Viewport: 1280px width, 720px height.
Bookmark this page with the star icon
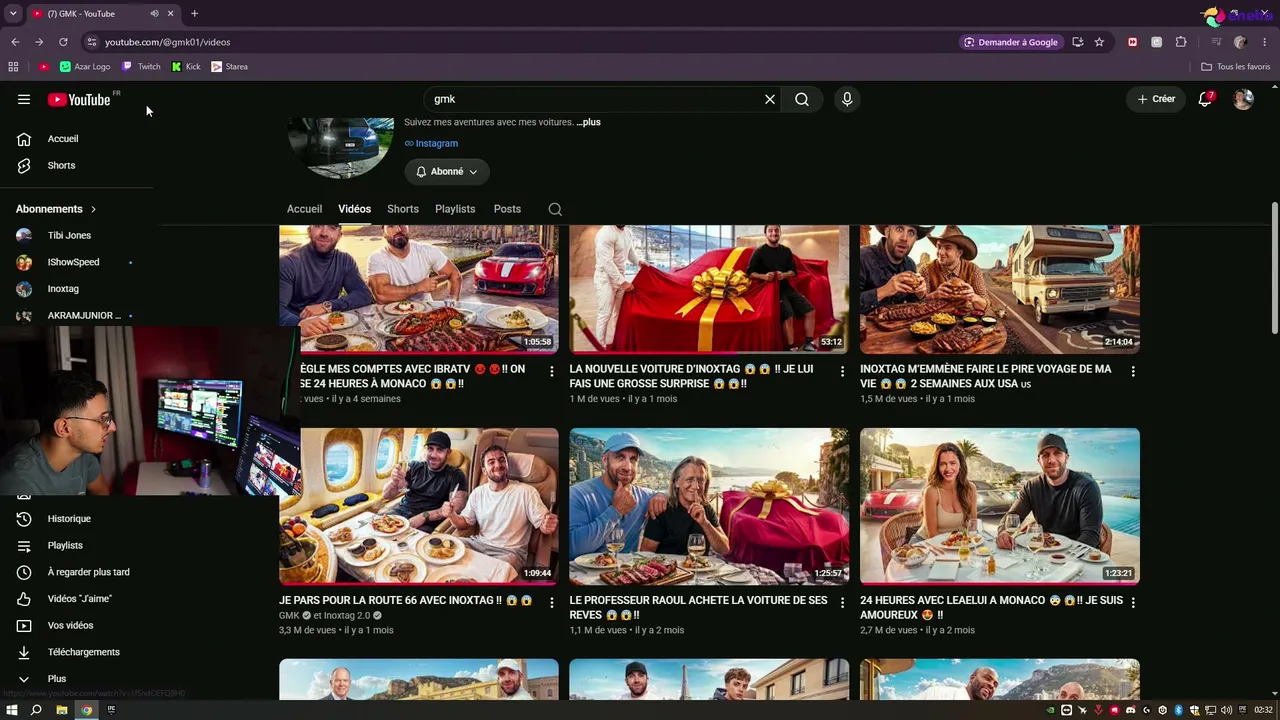1099,42
